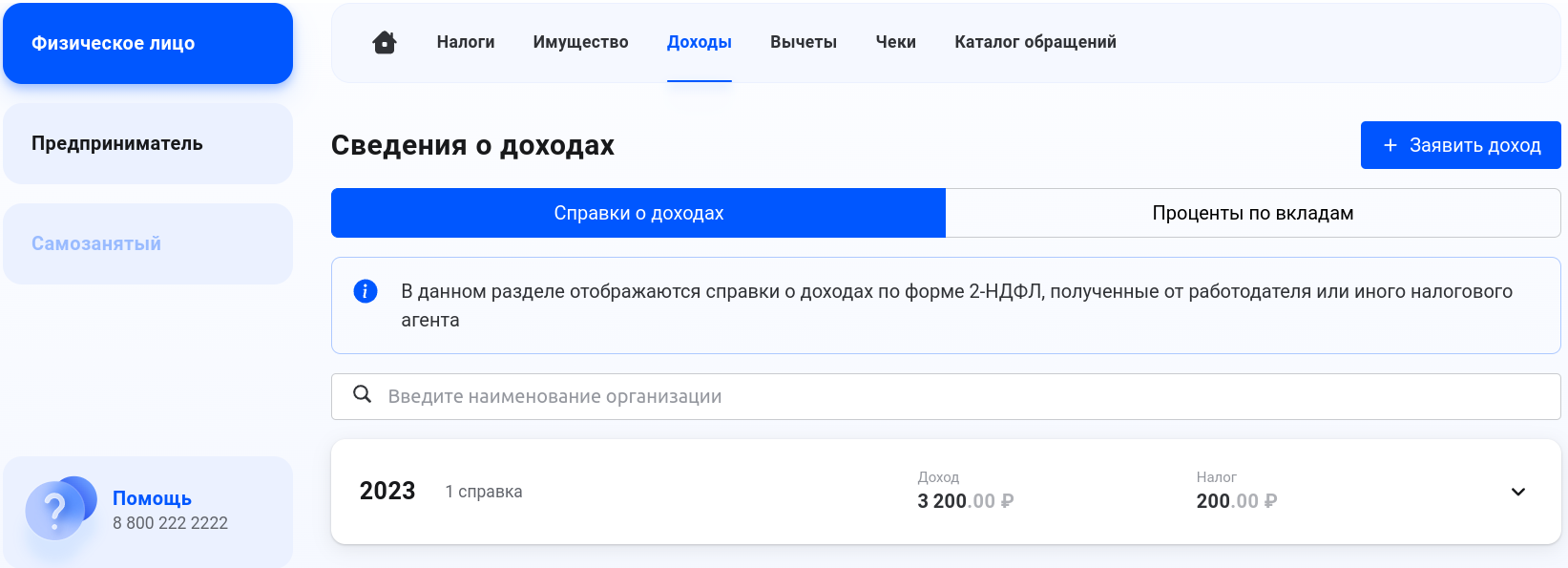Click the search magnifier icon
The image size is (1568, 568).
pos(362,394)
